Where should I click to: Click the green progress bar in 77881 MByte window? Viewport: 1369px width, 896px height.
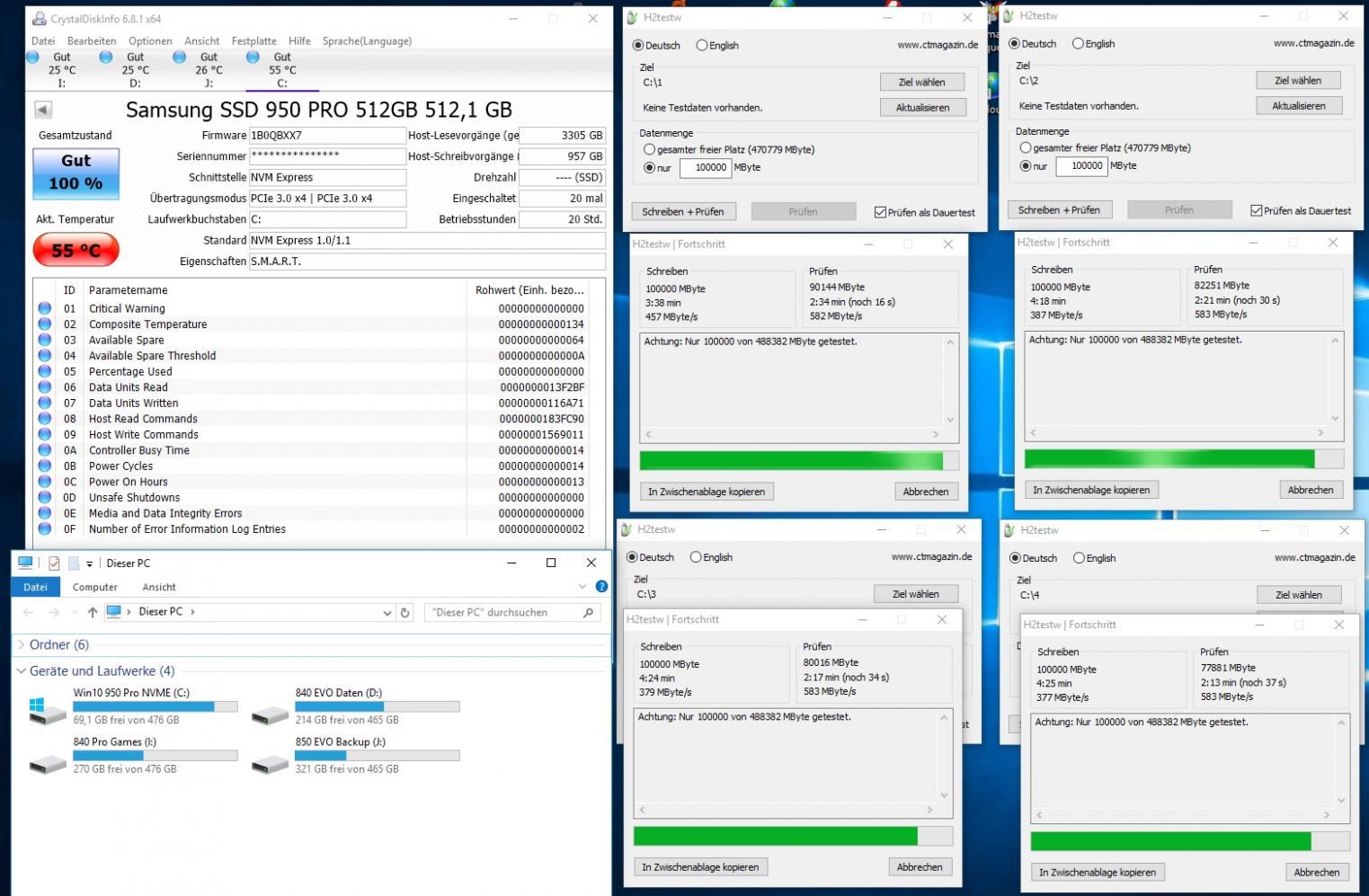click(x=1190, y=841)
